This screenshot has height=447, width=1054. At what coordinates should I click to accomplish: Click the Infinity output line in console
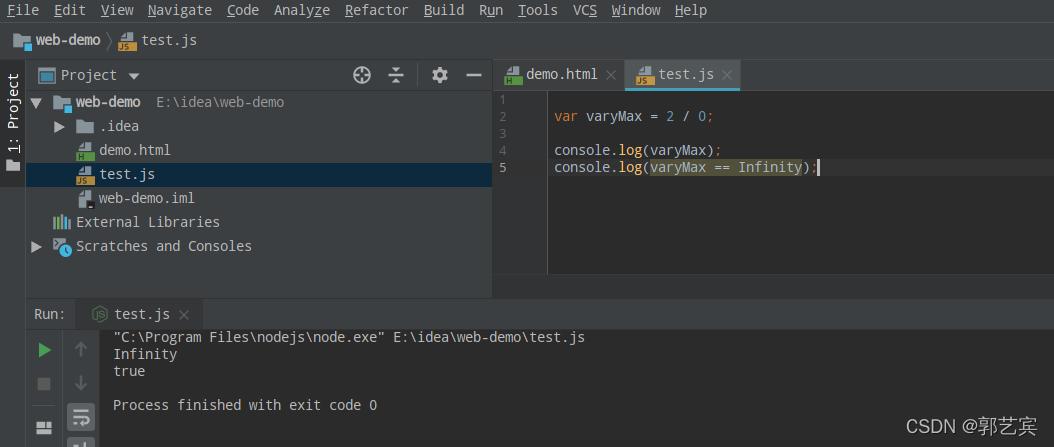[145, 354]
